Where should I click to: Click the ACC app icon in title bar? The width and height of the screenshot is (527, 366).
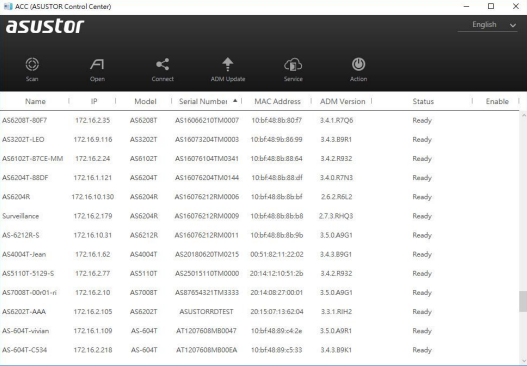[x=8, y=6]
